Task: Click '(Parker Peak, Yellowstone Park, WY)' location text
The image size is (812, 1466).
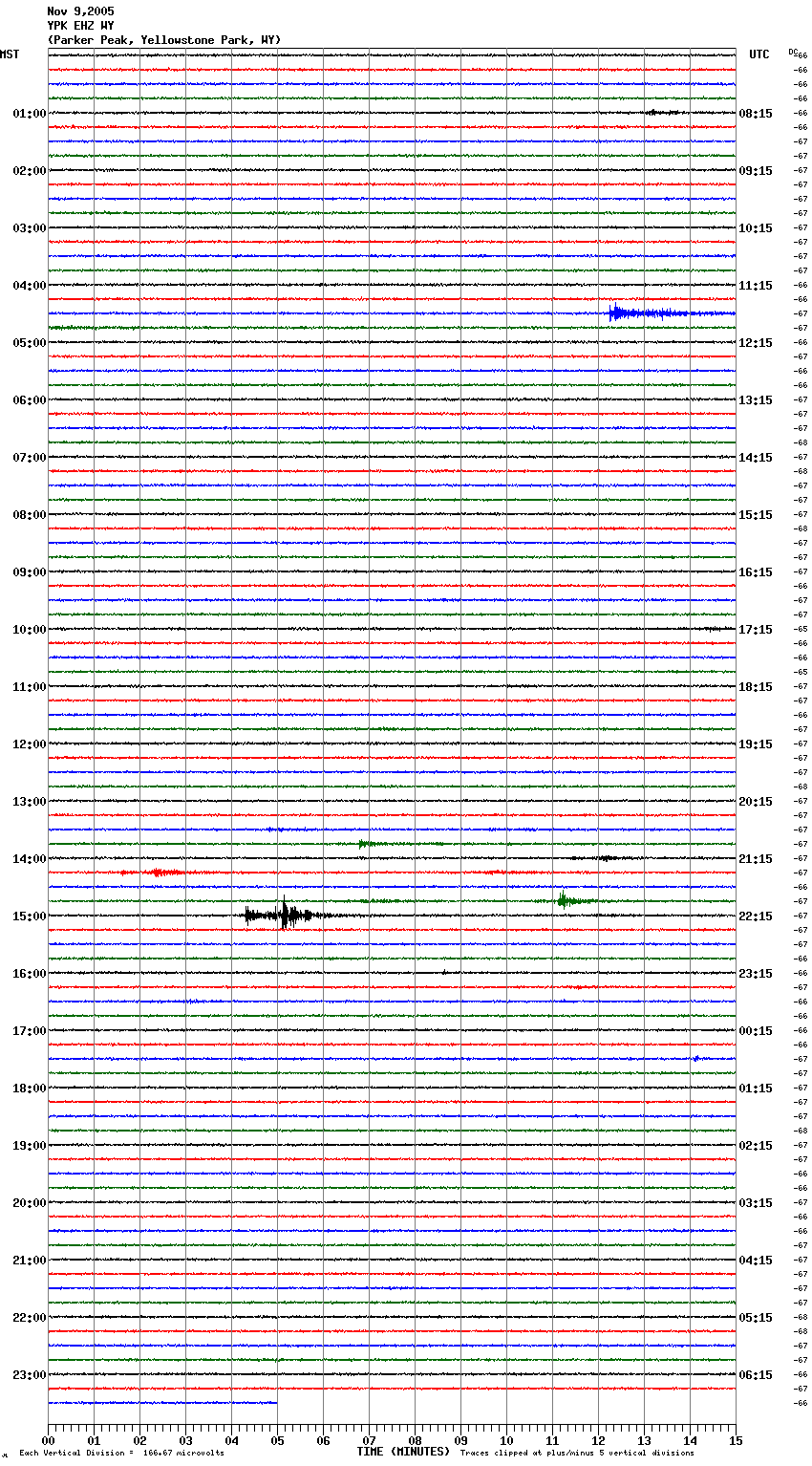Action: 164,40
